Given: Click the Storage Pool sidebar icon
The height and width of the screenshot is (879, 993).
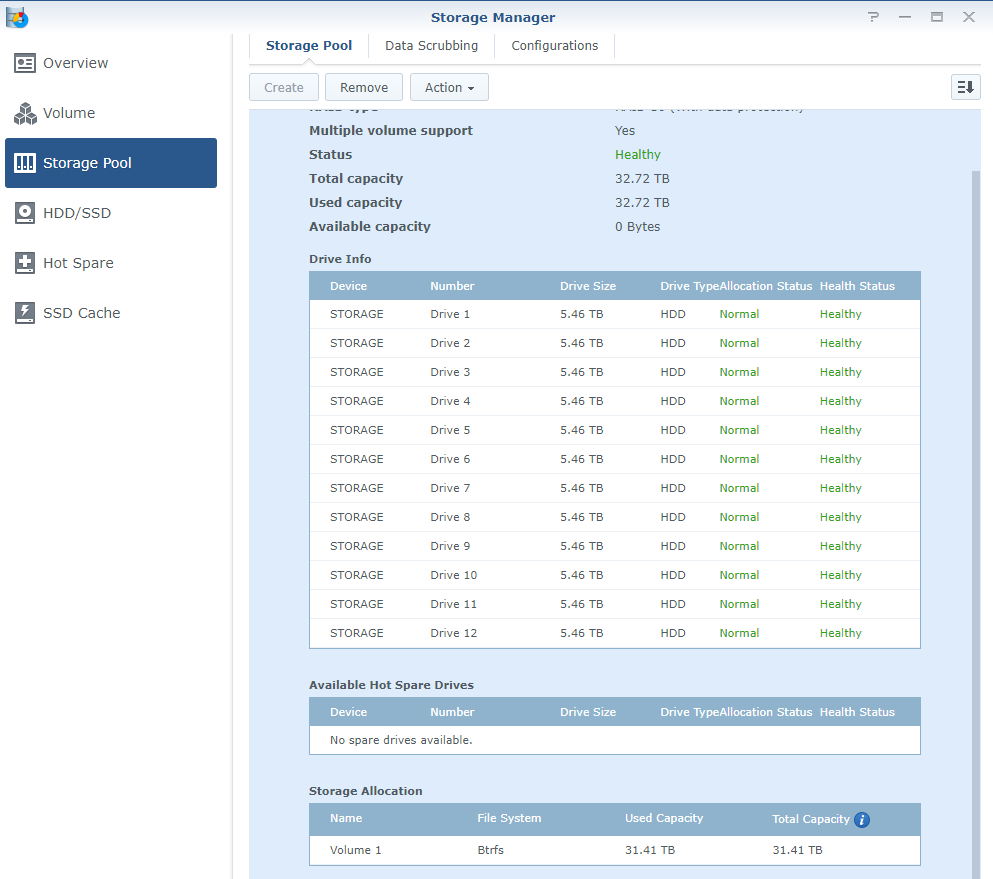Looking at the screenshot, I should point(25,163).
